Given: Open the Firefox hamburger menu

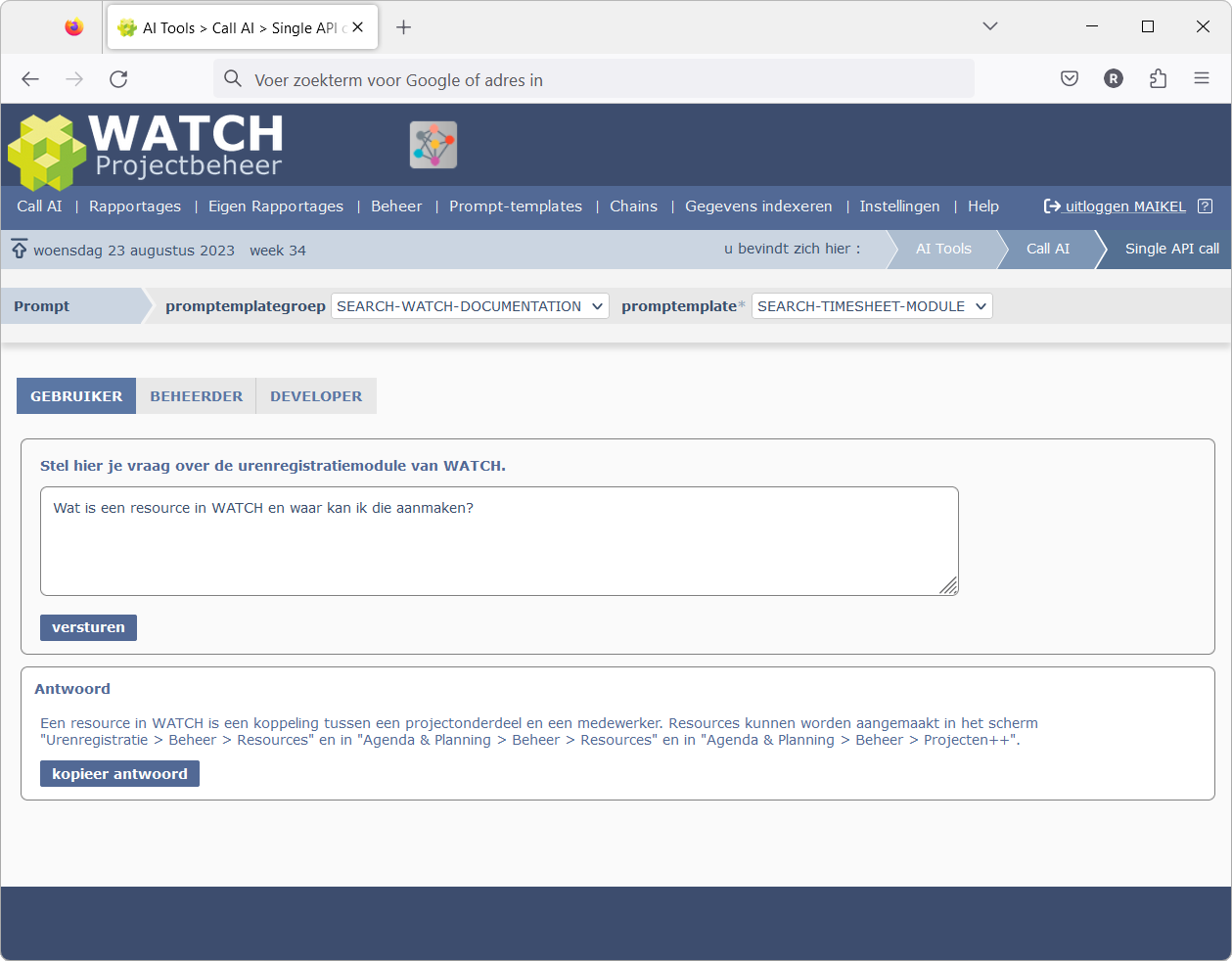Looking at the screenshot, I should point(1202,79).
